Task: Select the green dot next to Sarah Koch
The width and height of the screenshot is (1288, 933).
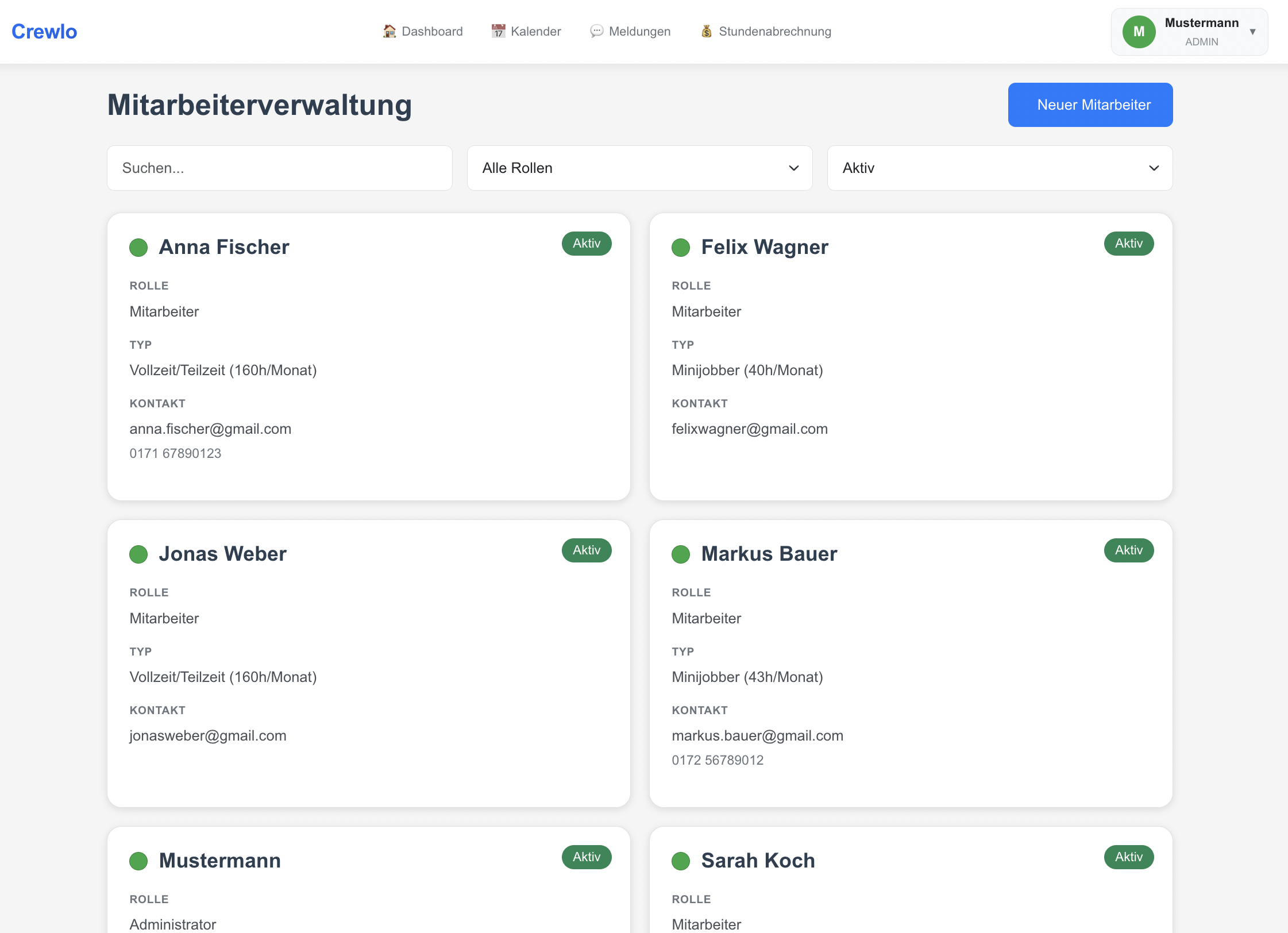Action: pyautogui.click(x=681, y=861)
